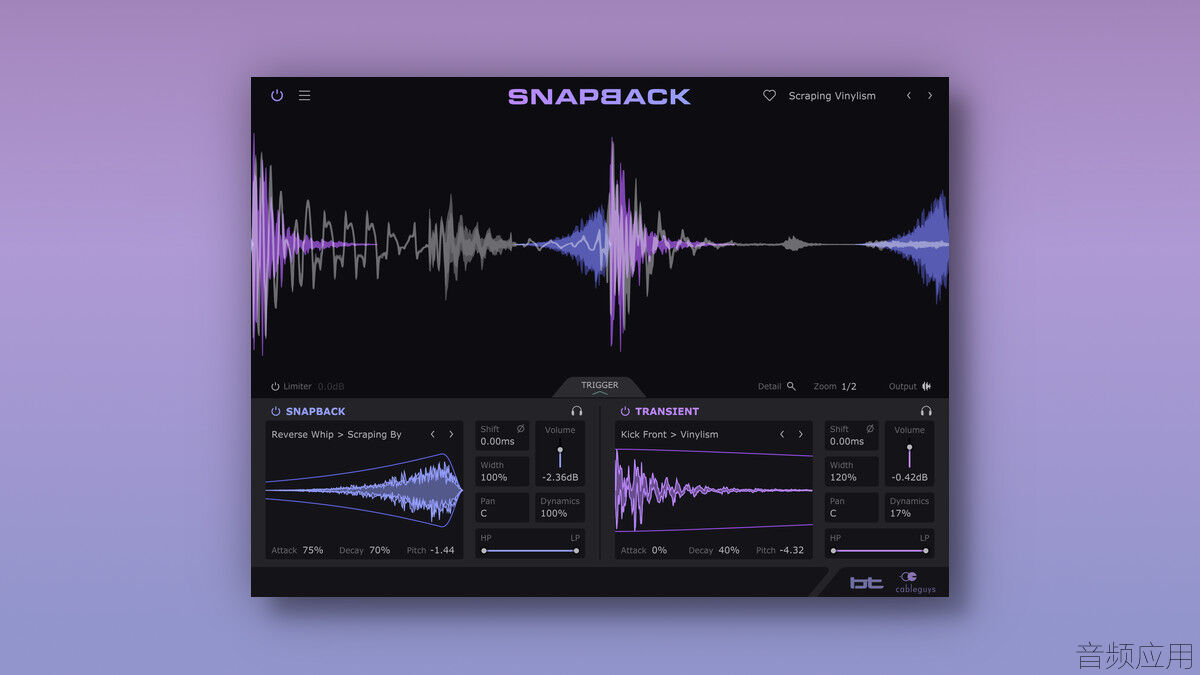
Task: Toggle the Limiter power button
Action: [275, 386]
